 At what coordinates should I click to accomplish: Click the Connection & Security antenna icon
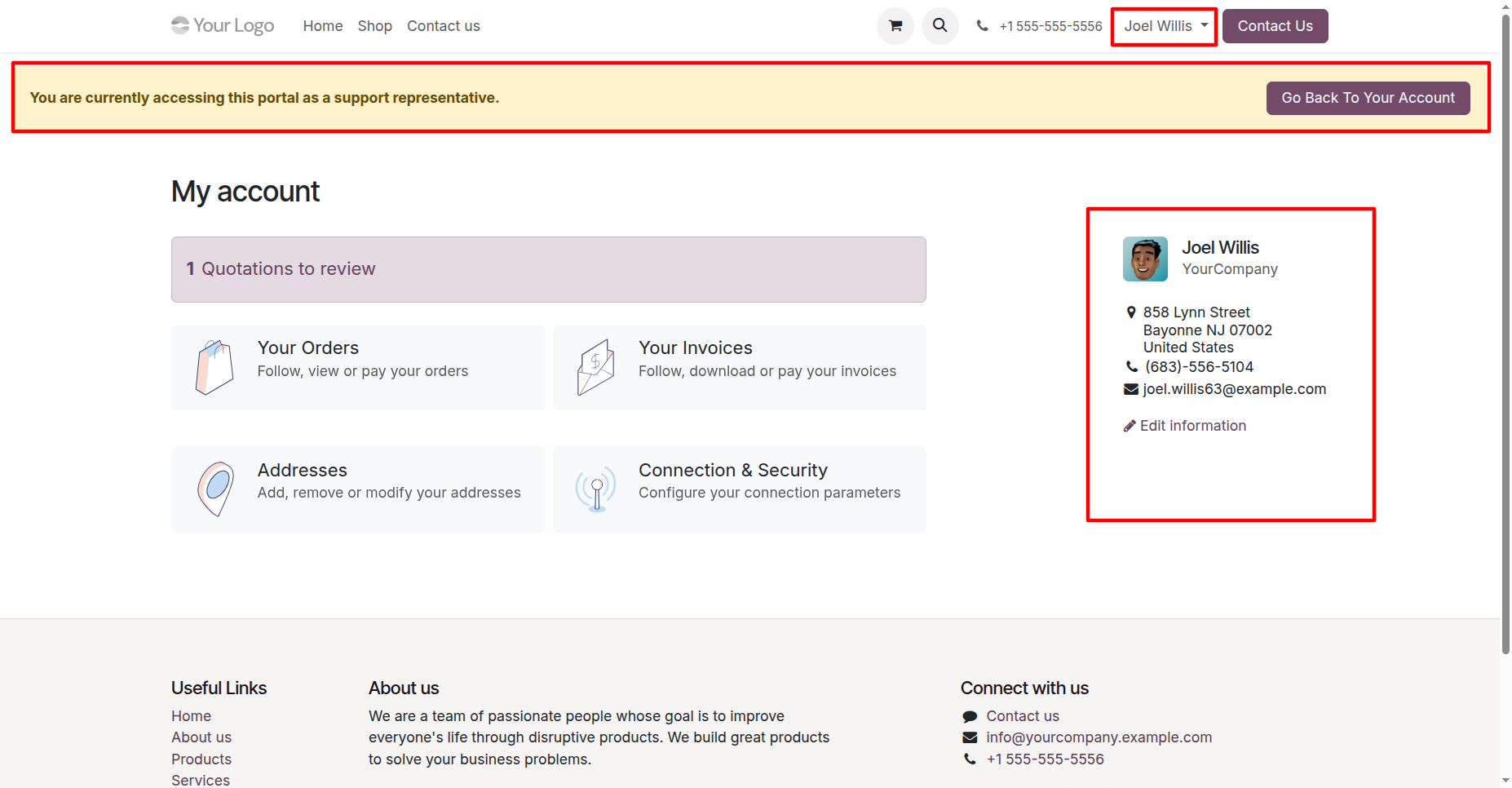point(596,489)
